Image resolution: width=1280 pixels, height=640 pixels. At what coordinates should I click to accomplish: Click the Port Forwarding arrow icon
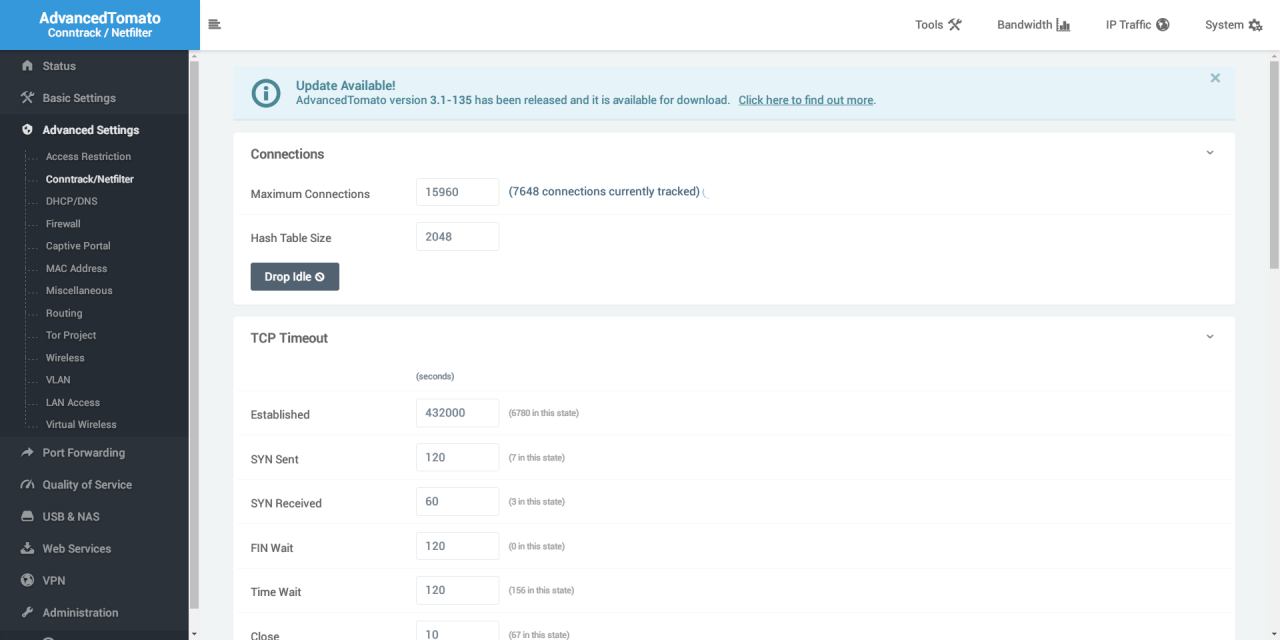point(27,453)
